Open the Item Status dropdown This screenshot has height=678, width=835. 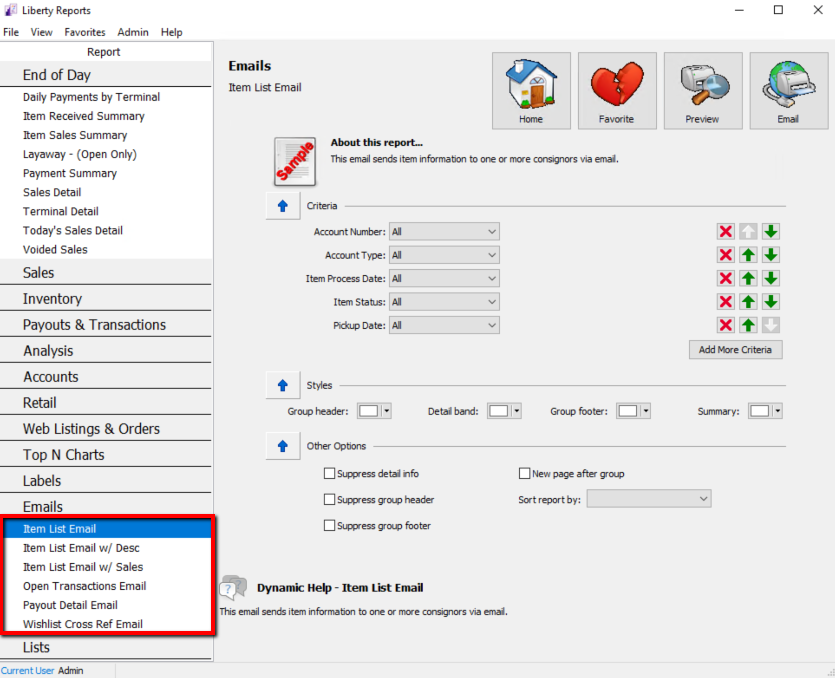pyautogui.click(x=444, y=302)
